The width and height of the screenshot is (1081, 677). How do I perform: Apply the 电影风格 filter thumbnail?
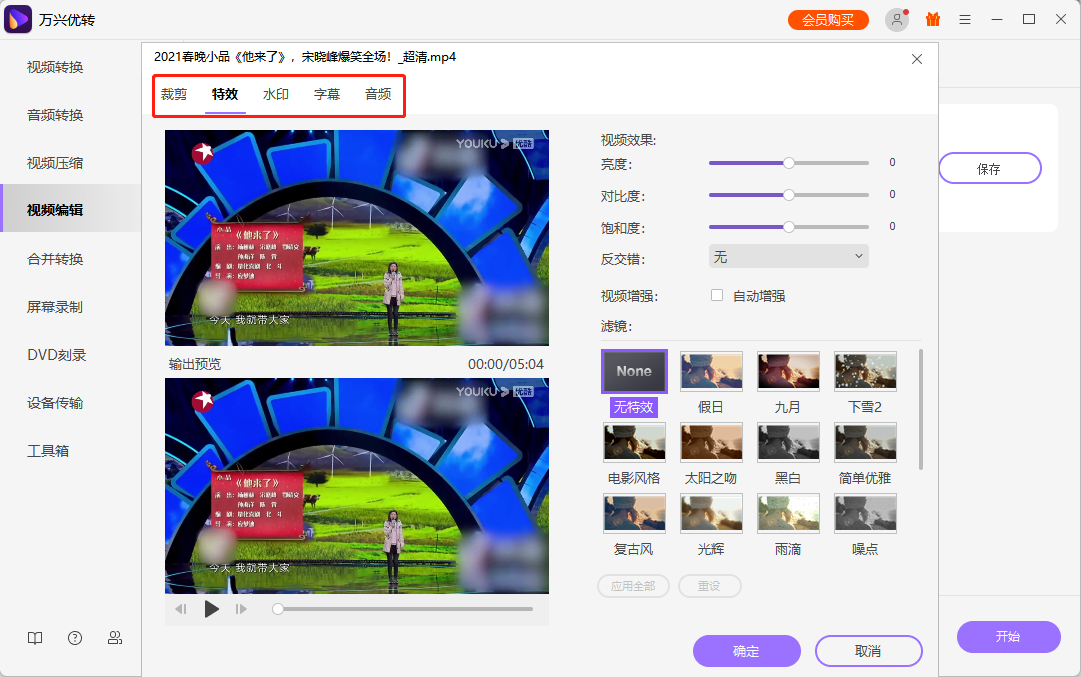tap(634, 442)
